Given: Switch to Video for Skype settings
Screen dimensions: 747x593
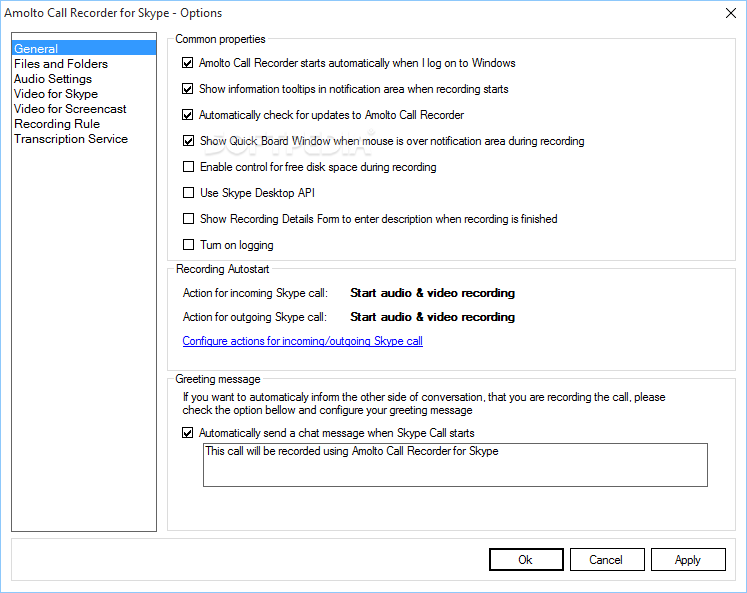Looking at the screenshot, I should [x=56, y=94].
